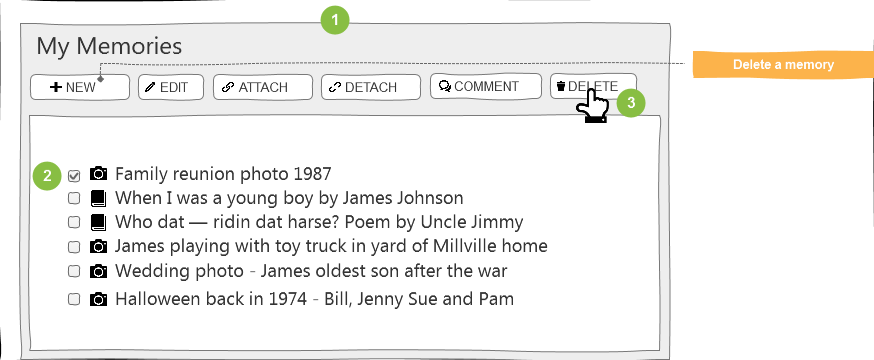Click the camera icon beside Wedding photo
This screenshot has width=874, height=360.
[x=99, y=271]
